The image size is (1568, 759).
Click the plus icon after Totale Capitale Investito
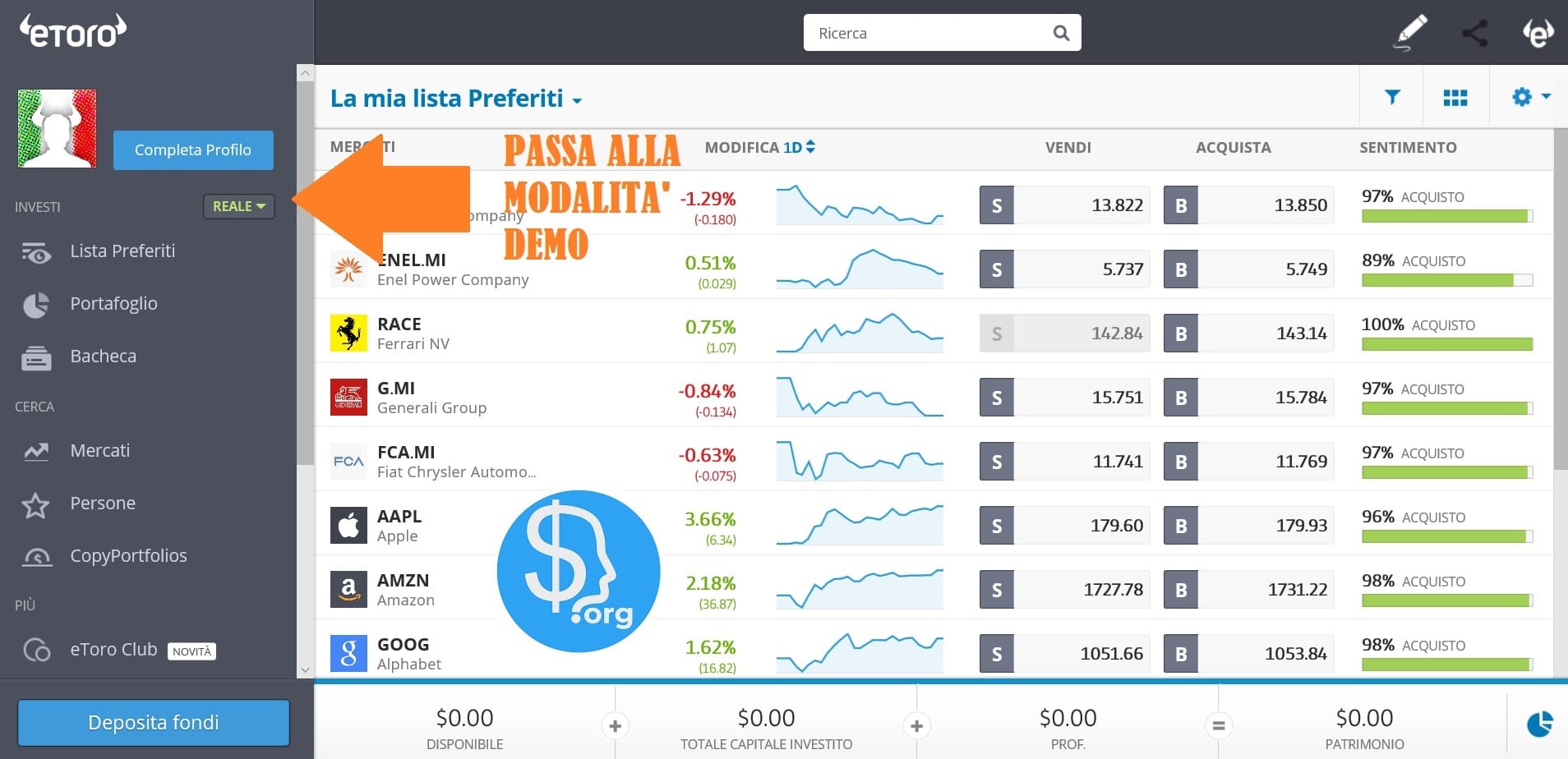(916, 725)
